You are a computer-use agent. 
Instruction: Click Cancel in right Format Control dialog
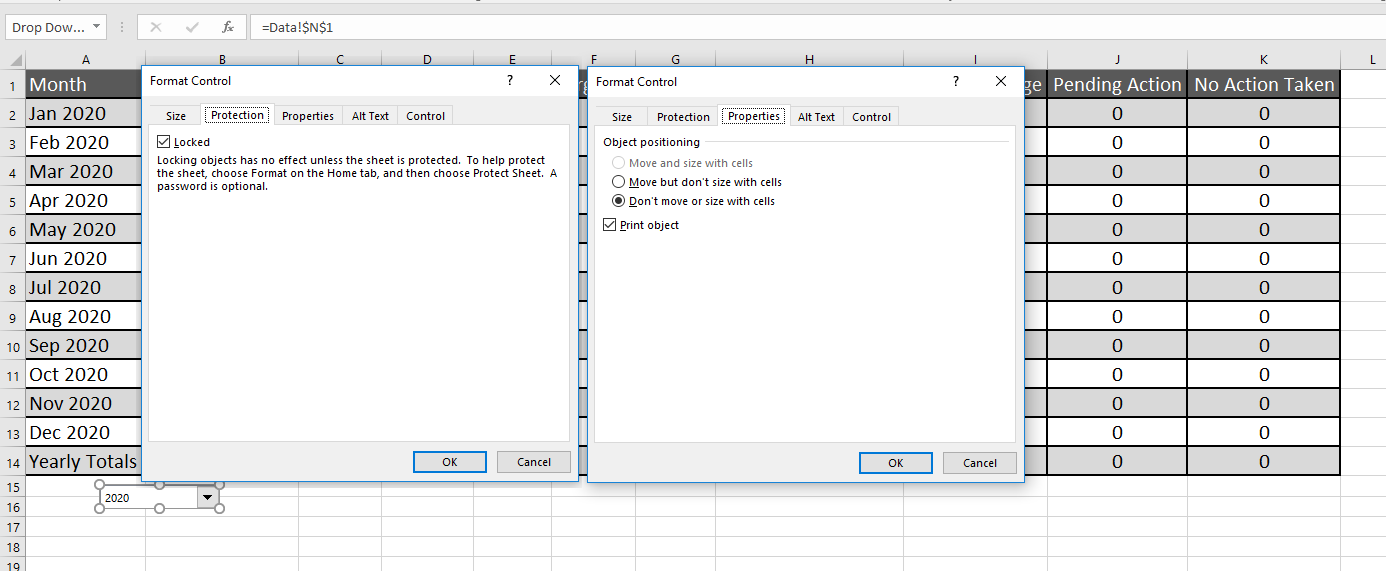980,463
